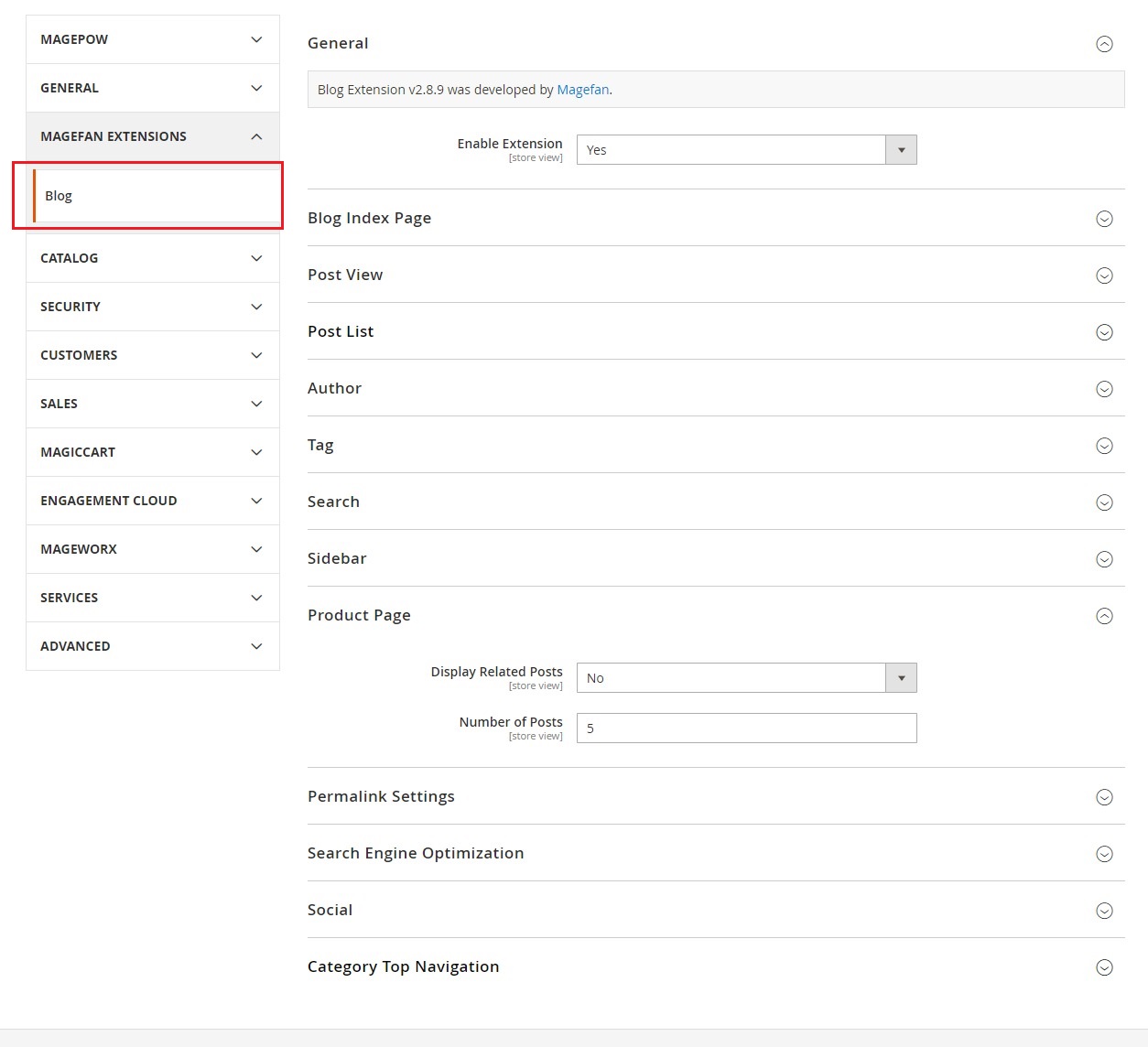Click the Search Engine Optimization heading
1148x1047 pixels.
416,853
